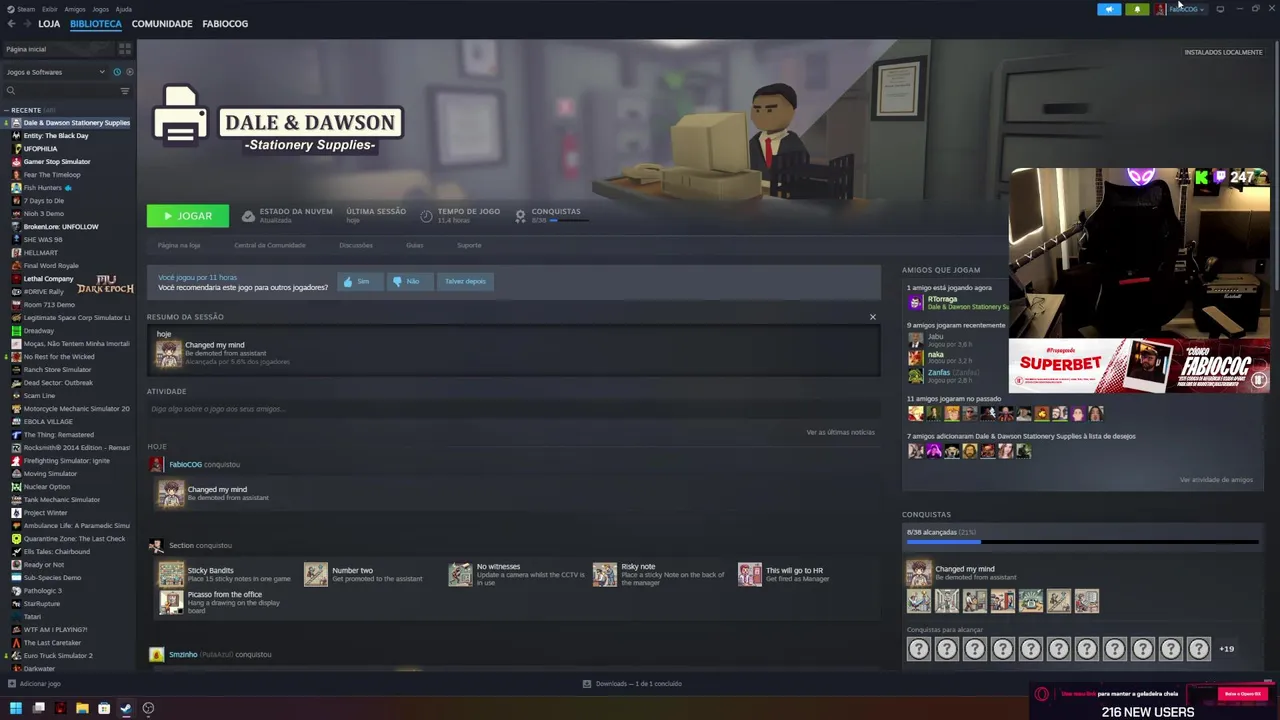Screen dimensions: 1280x720
Task: Go forward with the navigation arrow
Action: 28,23
